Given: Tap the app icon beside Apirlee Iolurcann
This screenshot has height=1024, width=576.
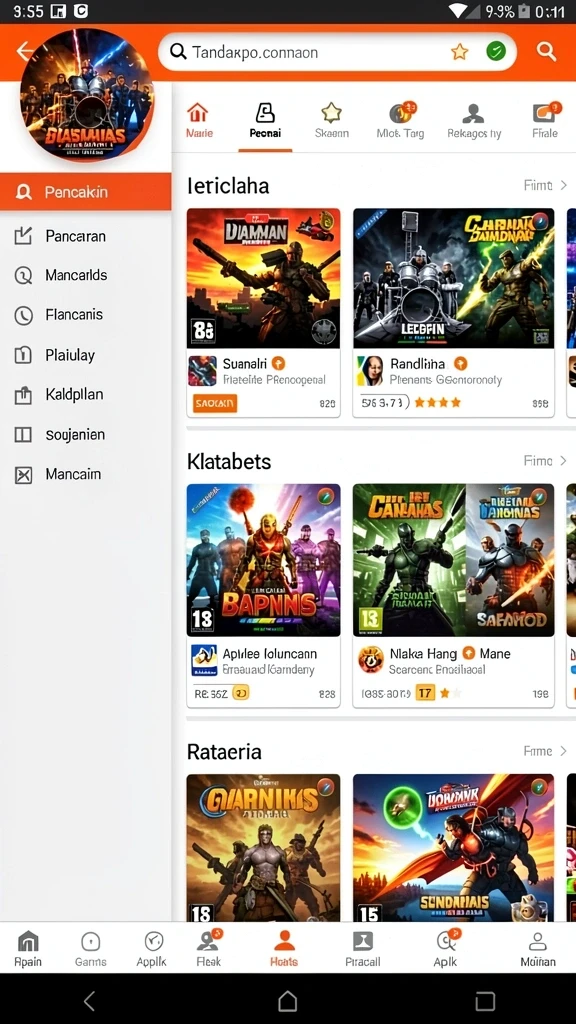Looking at the screenshot, I should pyautogui.click(x=204, y=660).
